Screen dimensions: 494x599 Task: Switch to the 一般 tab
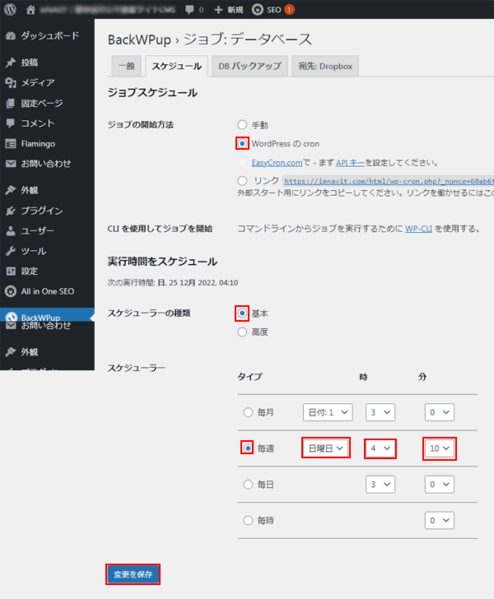(x=126, y=66)
